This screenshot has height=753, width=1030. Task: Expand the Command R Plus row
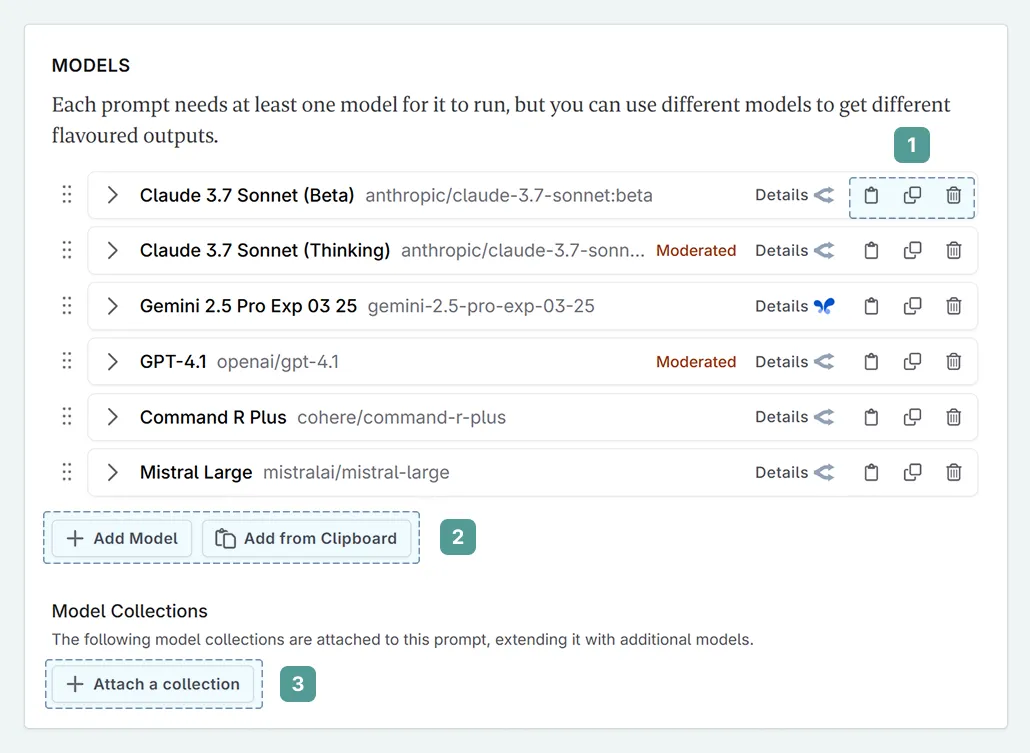coord(113,417)
